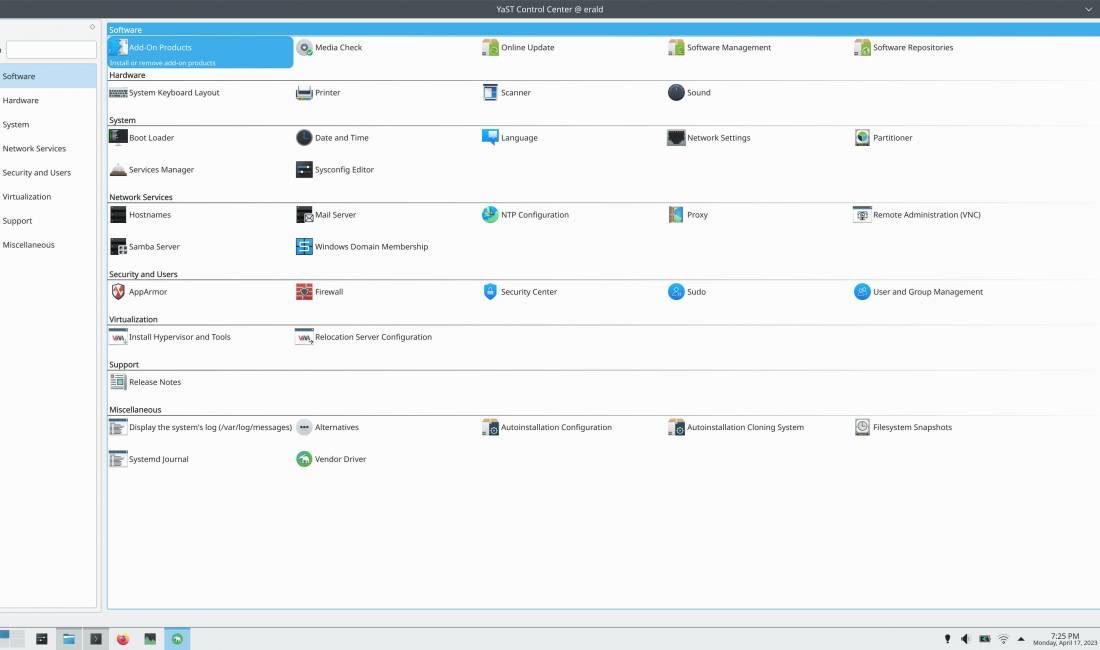Open Sysconfig Editor
The width and height of the screenshot is (1100, 650).
[335, 170]
